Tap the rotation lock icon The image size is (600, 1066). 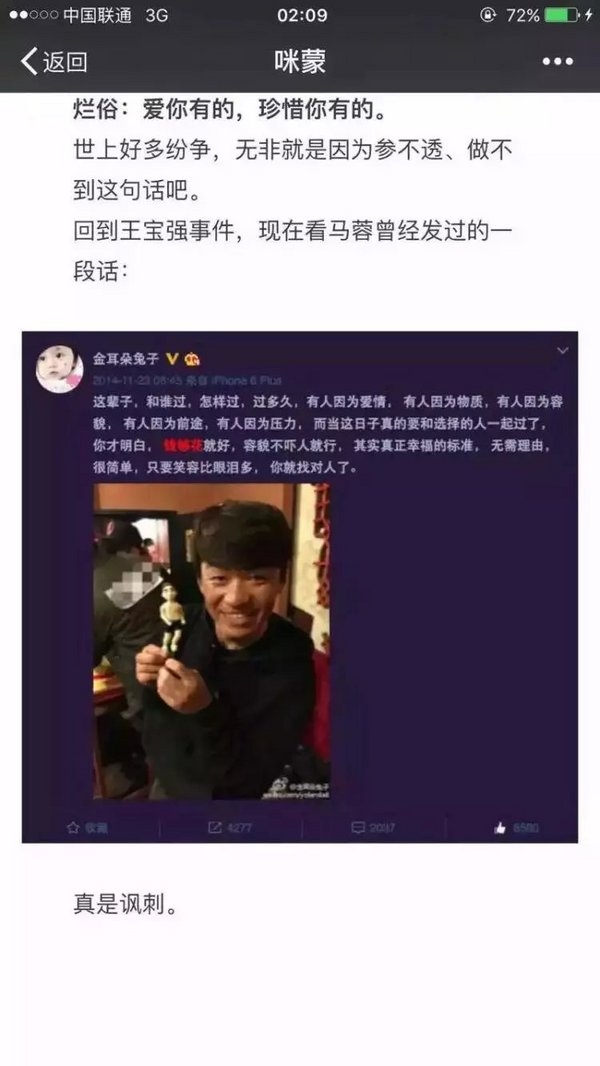pyautogui.click(x=487, y=15)
